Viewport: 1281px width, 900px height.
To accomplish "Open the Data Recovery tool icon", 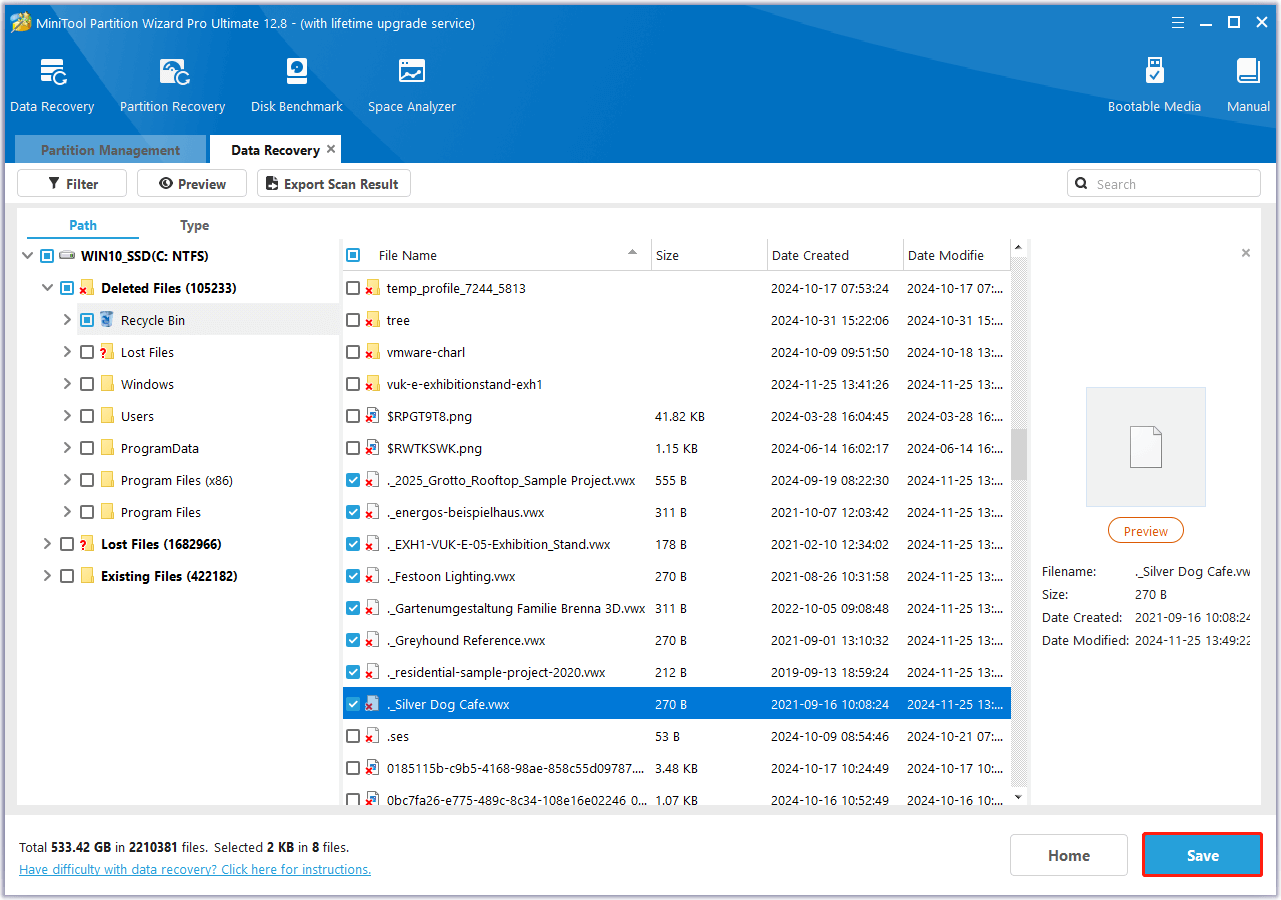I will [53, 73].
